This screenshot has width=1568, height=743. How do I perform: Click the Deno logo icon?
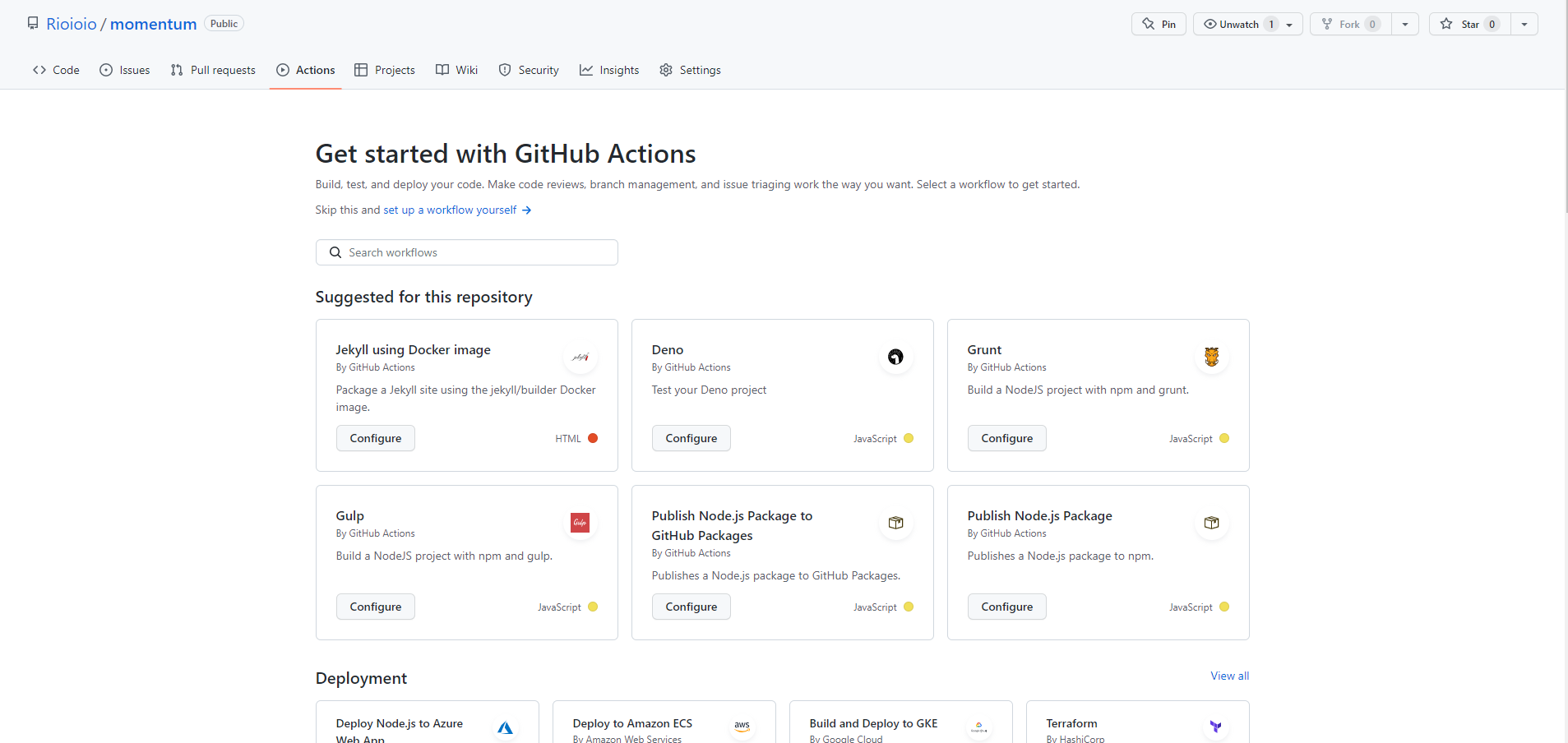(896, 357)
